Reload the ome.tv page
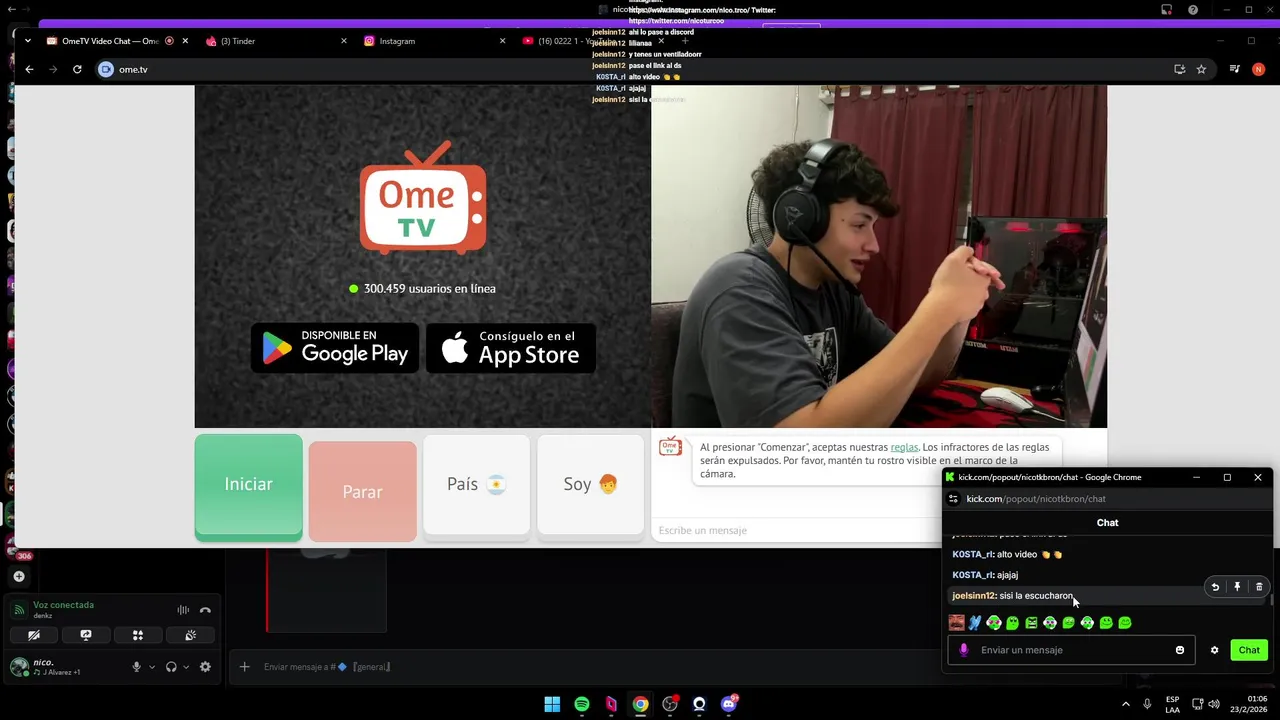1280x720 pixels. pyautogui.click(x=77, y=69)
